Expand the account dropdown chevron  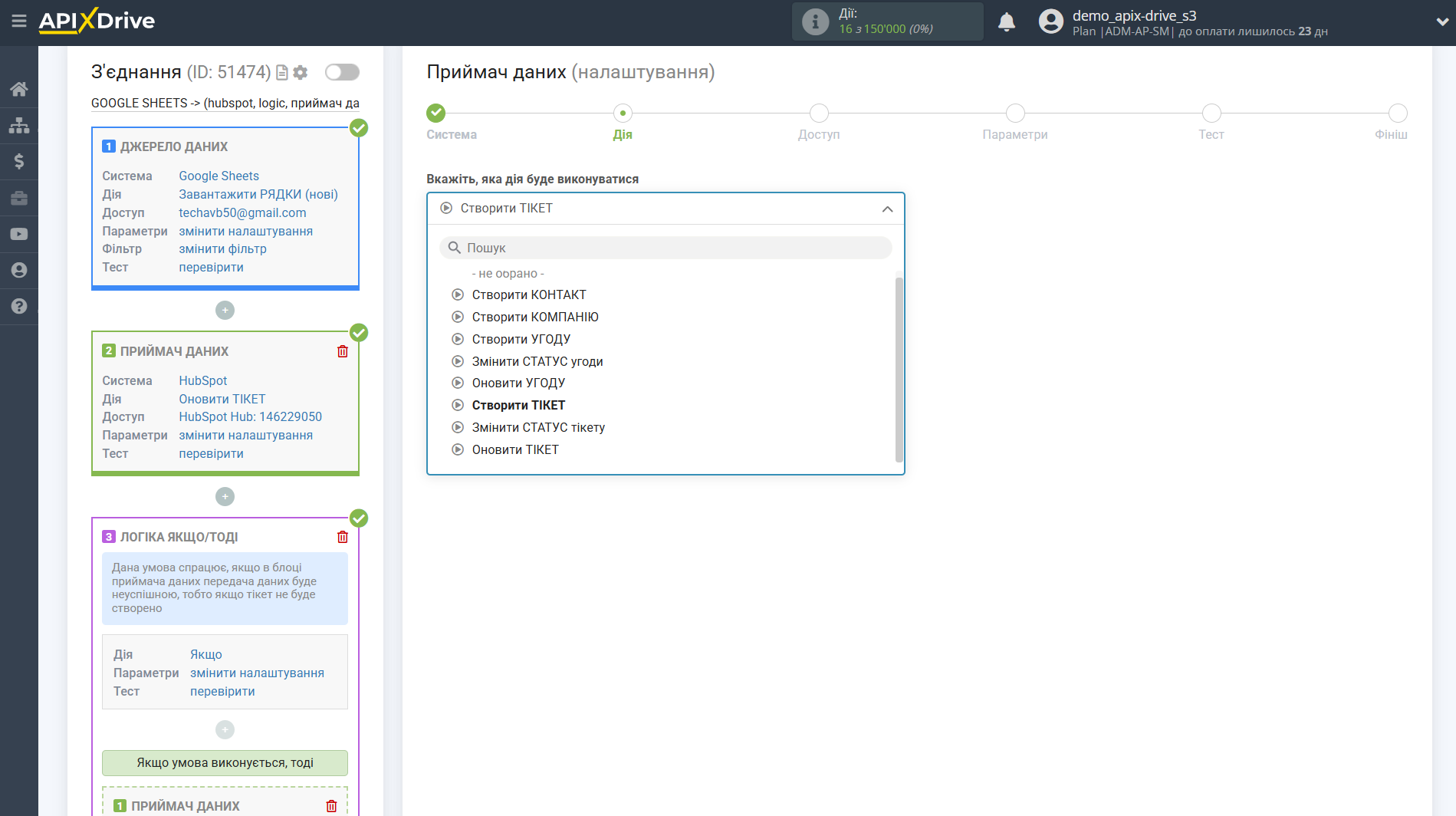1441,22
